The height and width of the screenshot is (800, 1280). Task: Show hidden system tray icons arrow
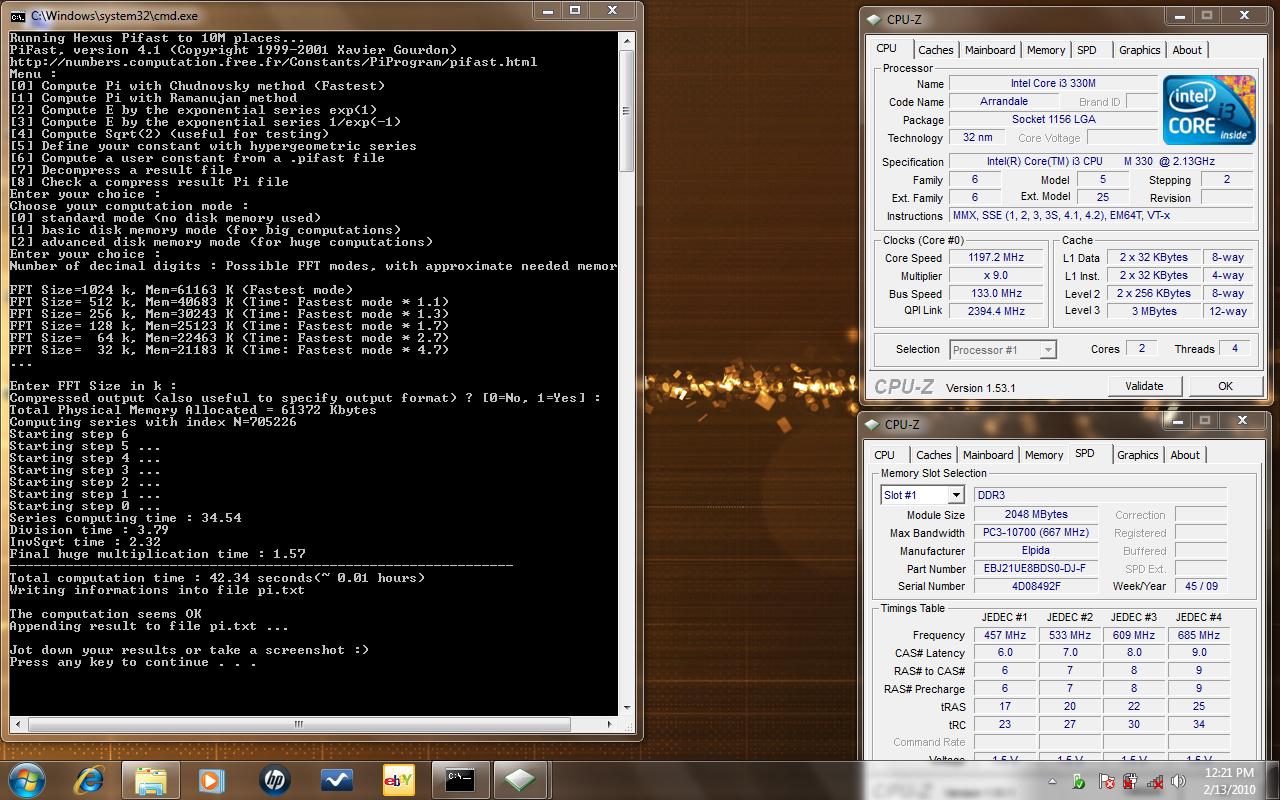[x=1052, y=781]
